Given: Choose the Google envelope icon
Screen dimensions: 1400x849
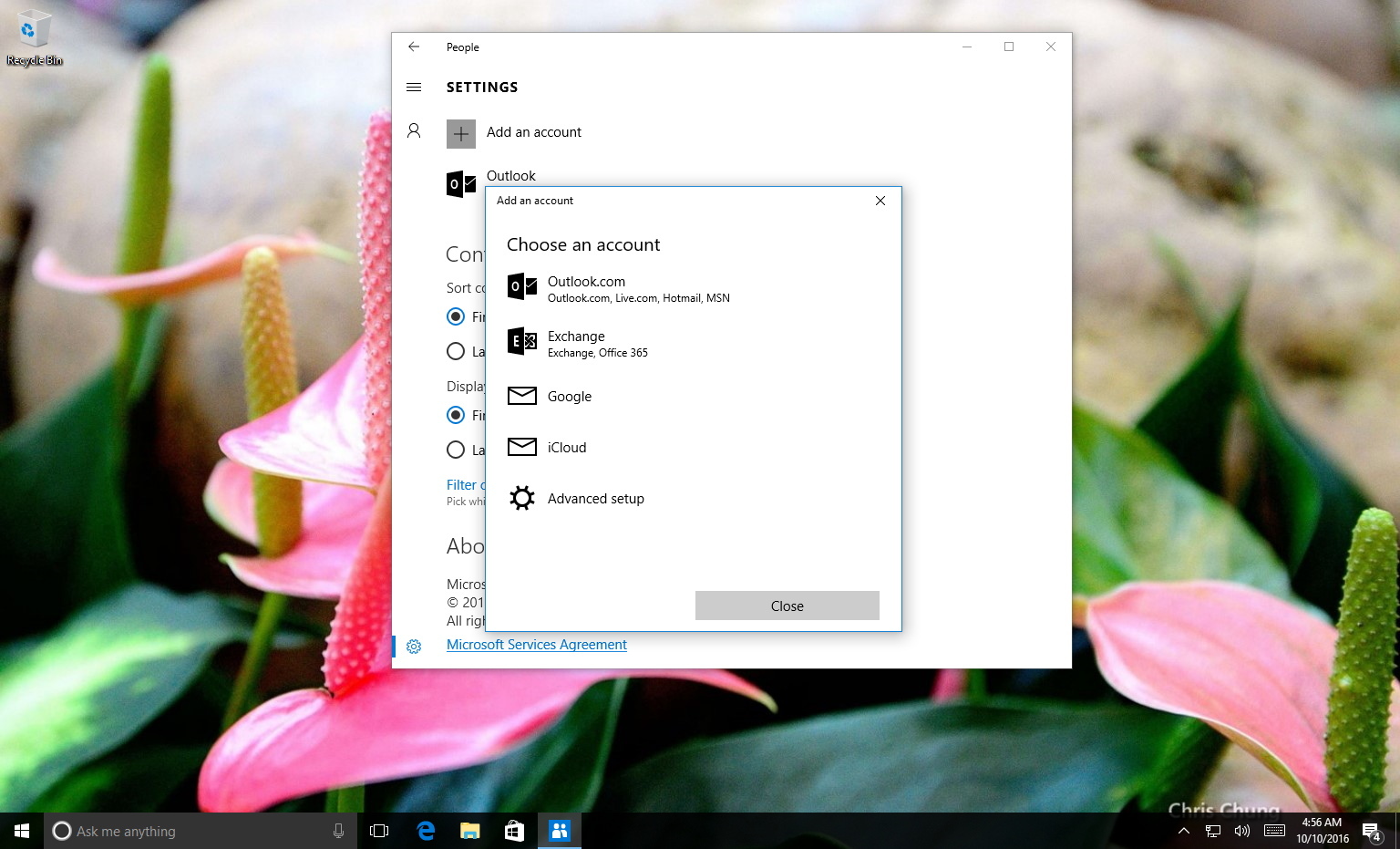Looking at the screenshot, I should pos(521,396).
